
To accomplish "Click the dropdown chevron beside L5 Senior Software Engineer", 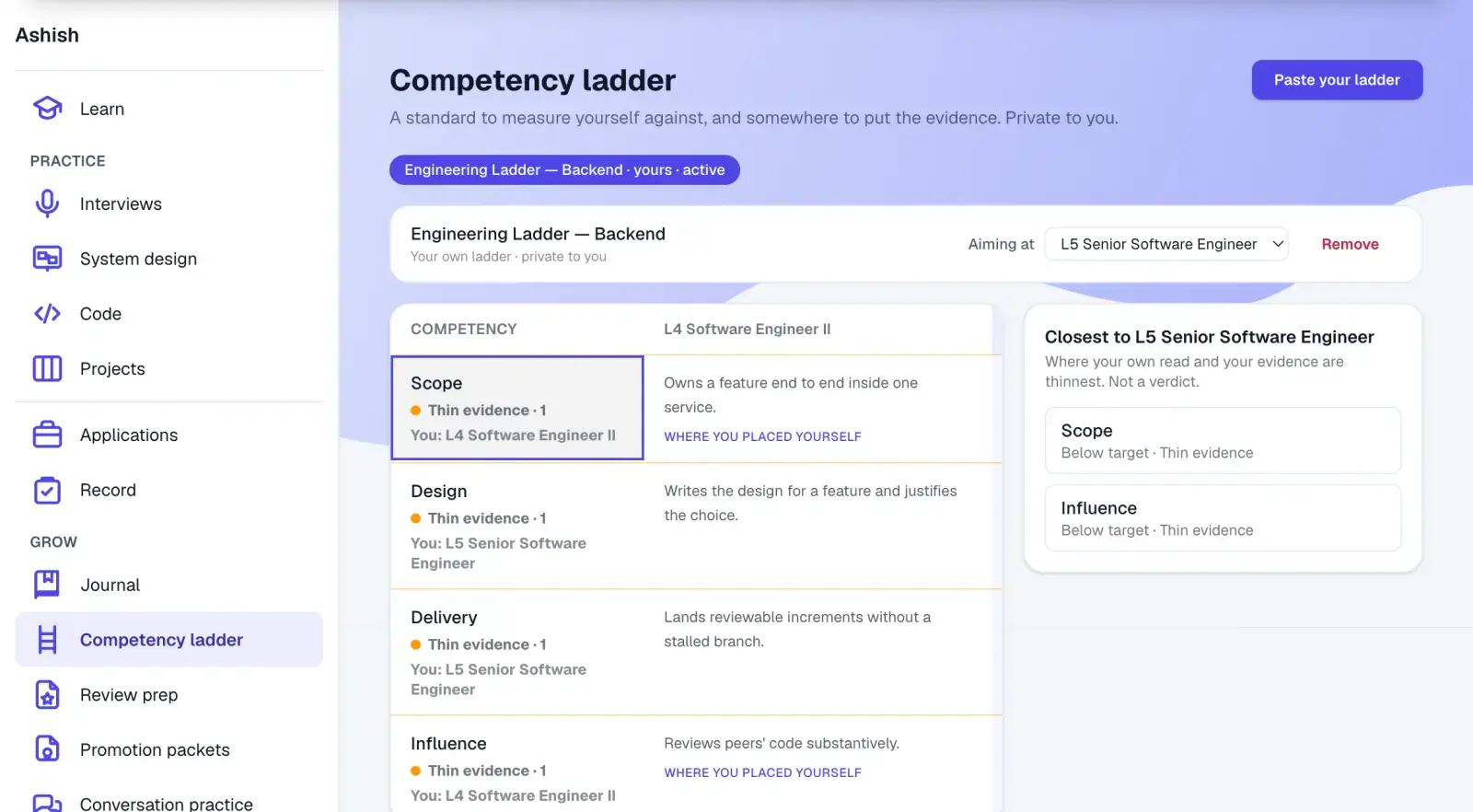I will [1278, 244].
